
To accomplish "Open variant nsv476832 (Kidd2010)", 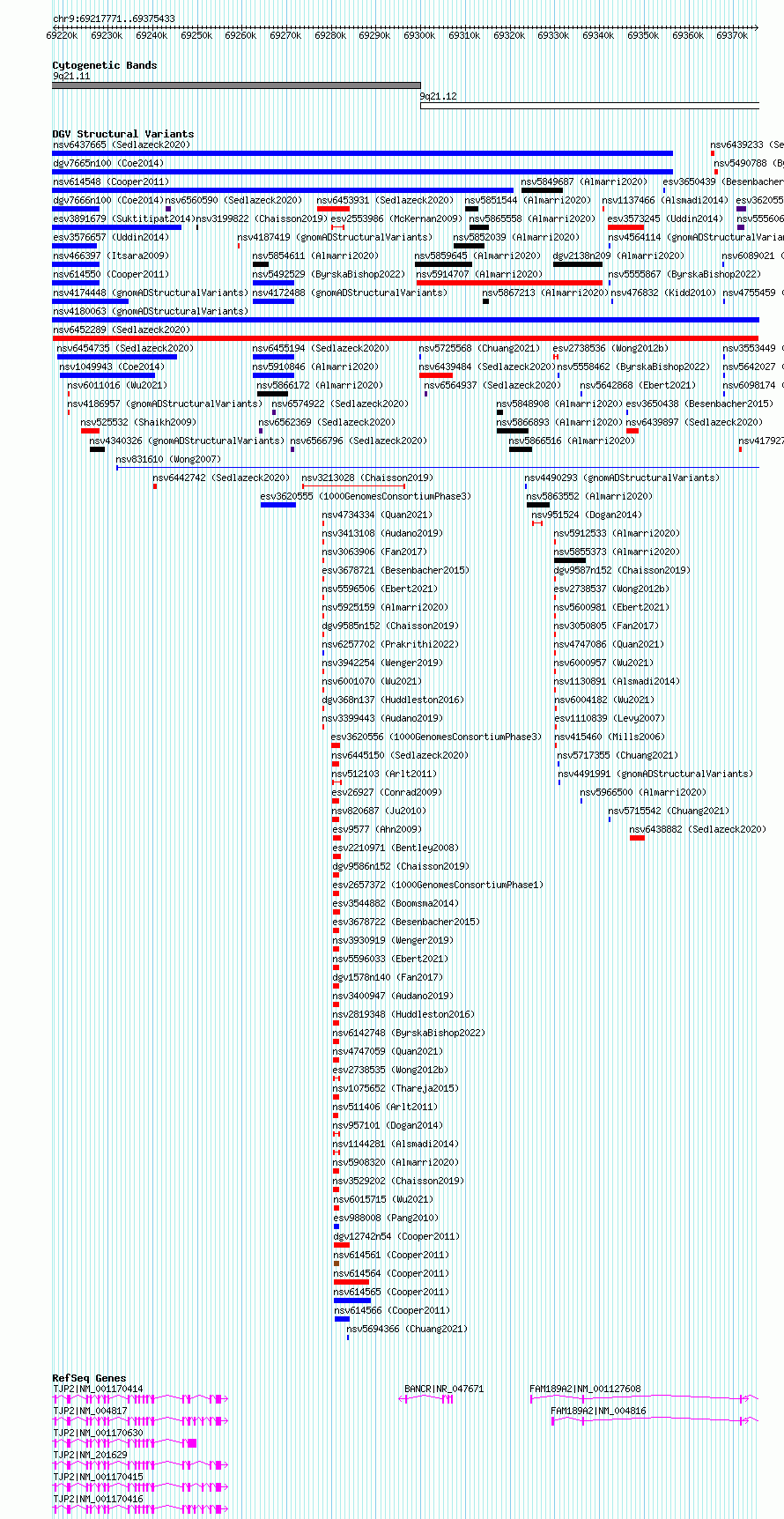I will coord(663,293).
